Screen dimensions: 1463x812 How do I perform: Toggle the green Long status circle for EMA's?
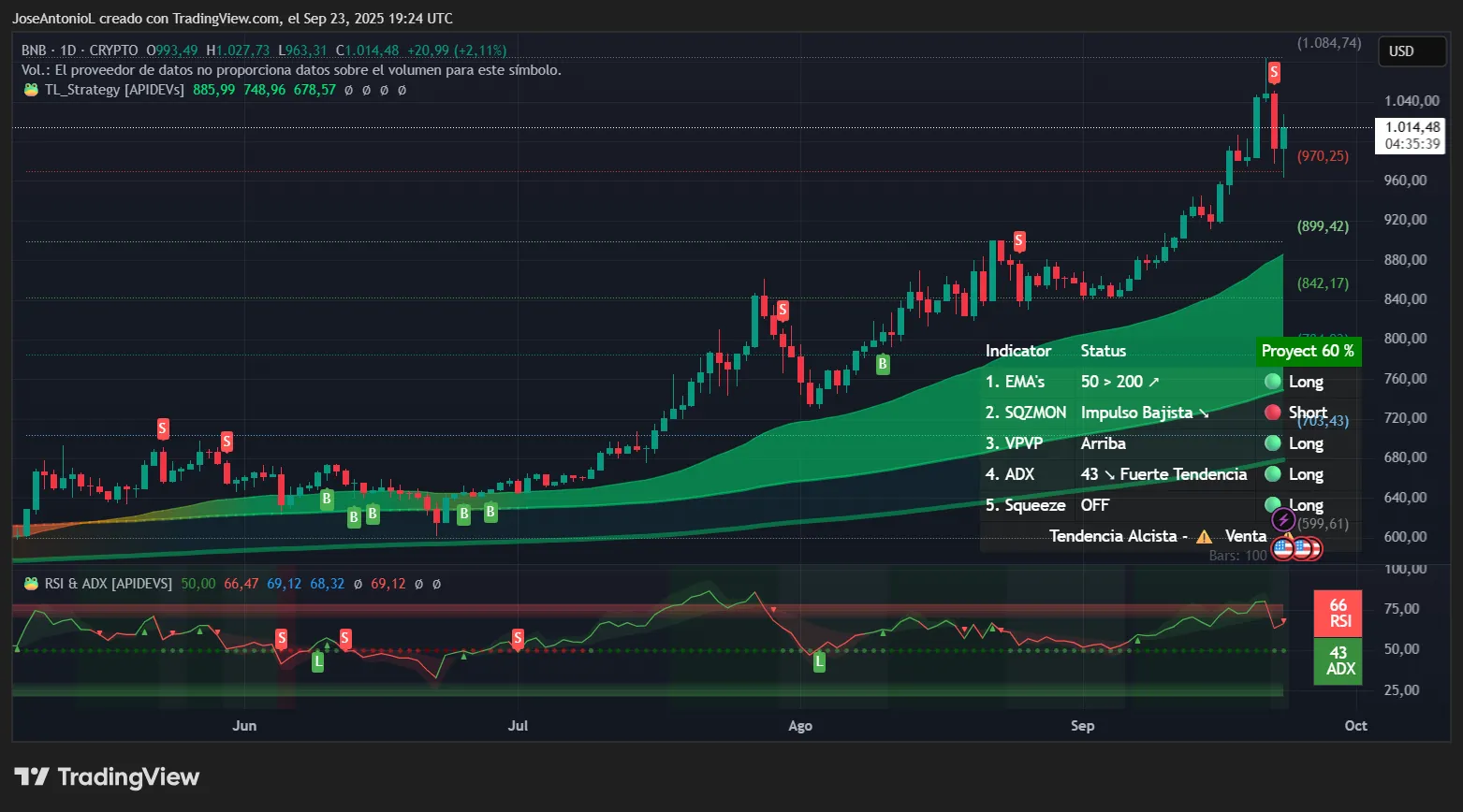pos(1273,382)
